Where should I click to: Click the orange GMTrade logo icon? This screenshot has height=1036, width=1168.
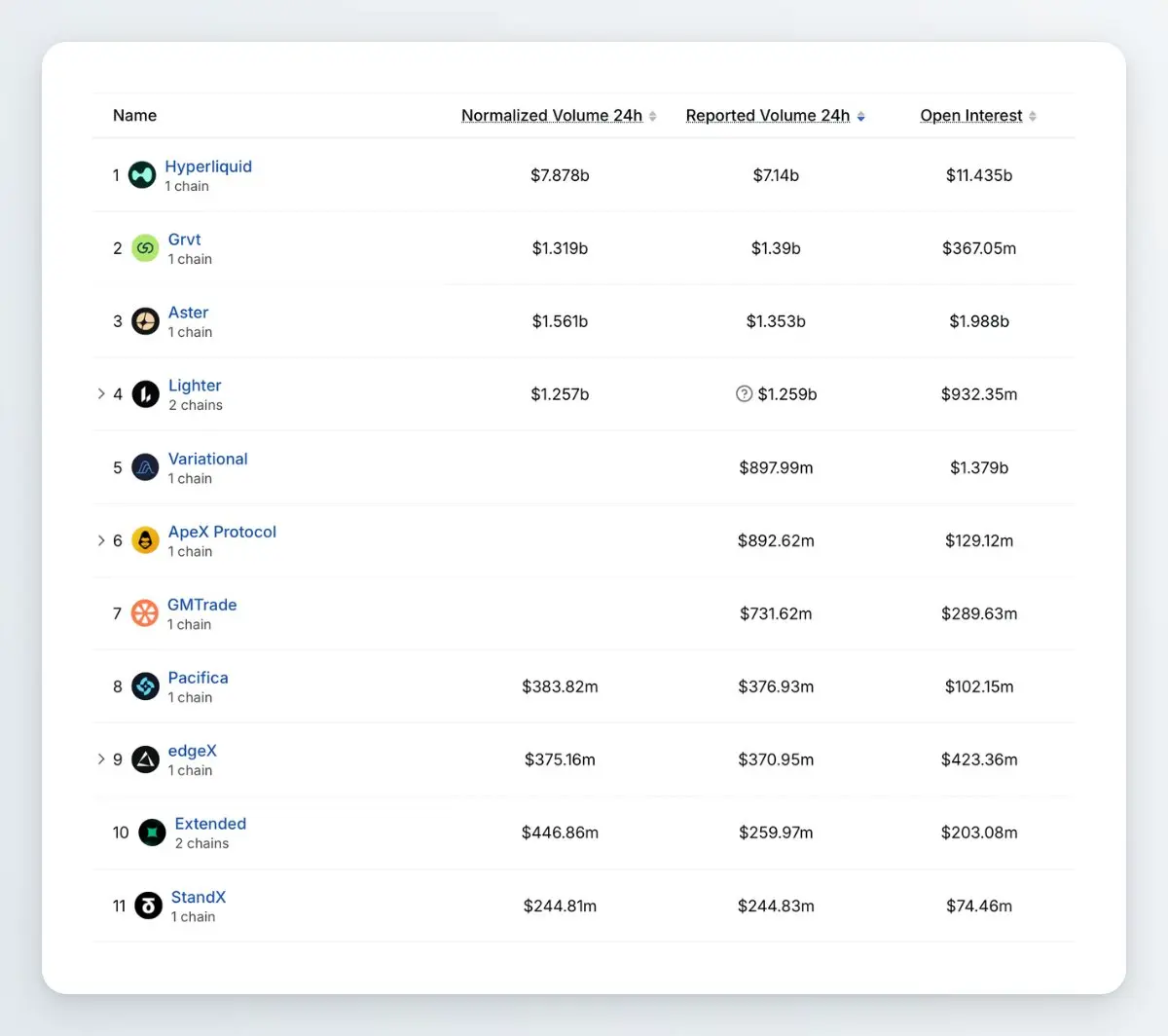pos(144,613)
